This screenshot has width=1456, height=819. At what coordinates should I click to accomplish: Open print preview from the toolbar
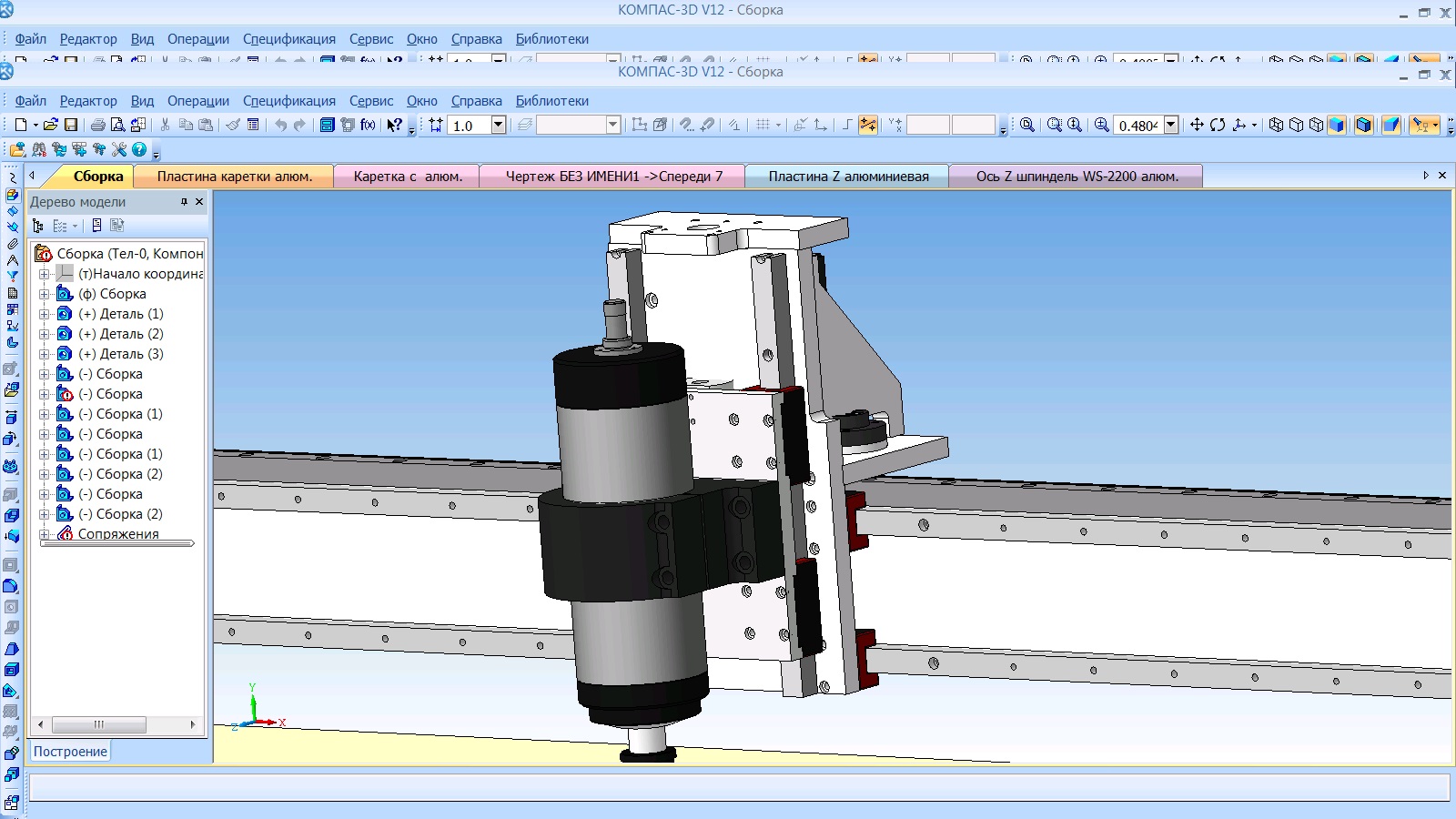point(117,125)
